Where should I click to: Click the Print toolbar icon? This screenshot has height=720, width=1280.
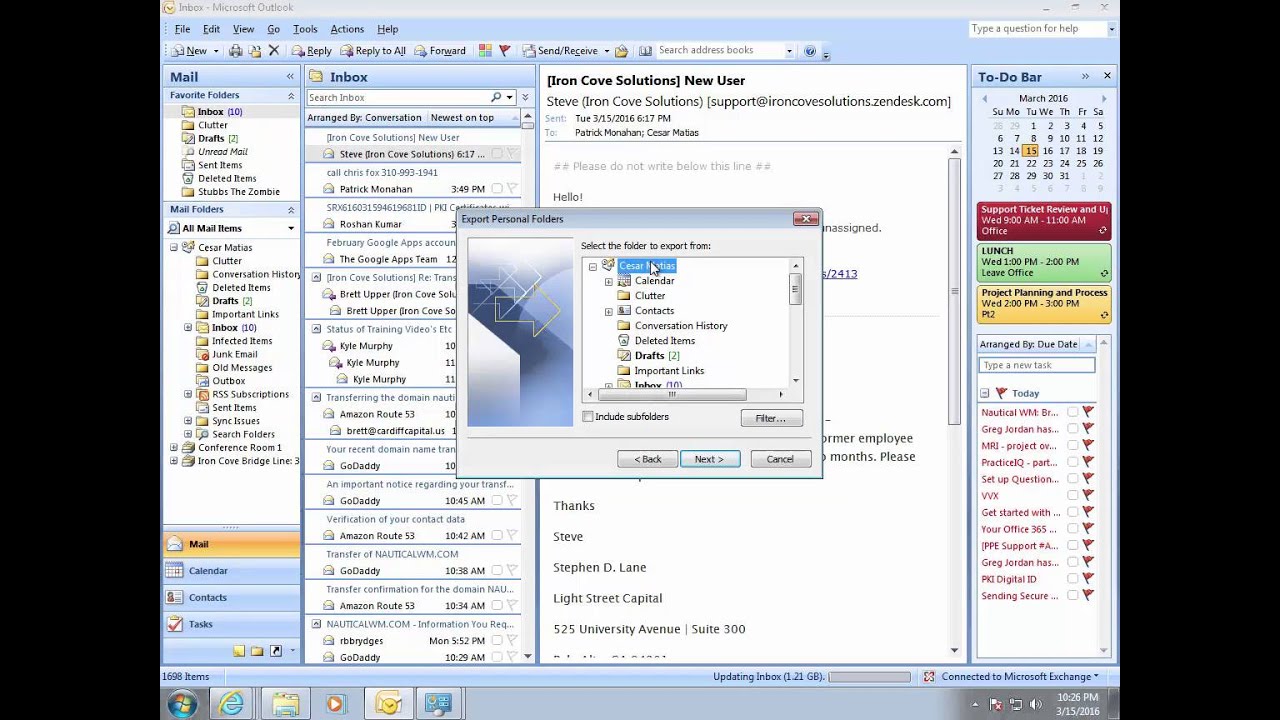[x=235, y=51]
